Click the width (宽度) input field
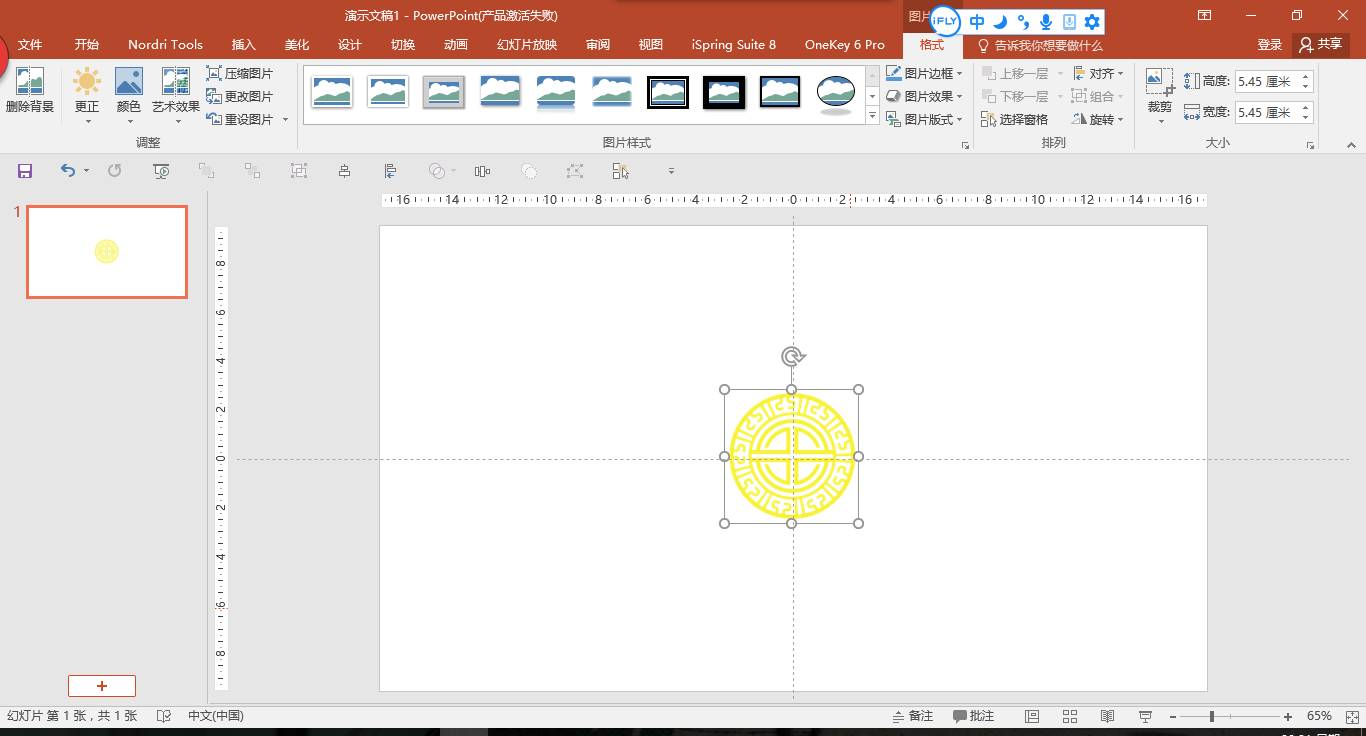Image resolution: width=1366 pixels, height=736 pixels. (x=1267, y=113)
